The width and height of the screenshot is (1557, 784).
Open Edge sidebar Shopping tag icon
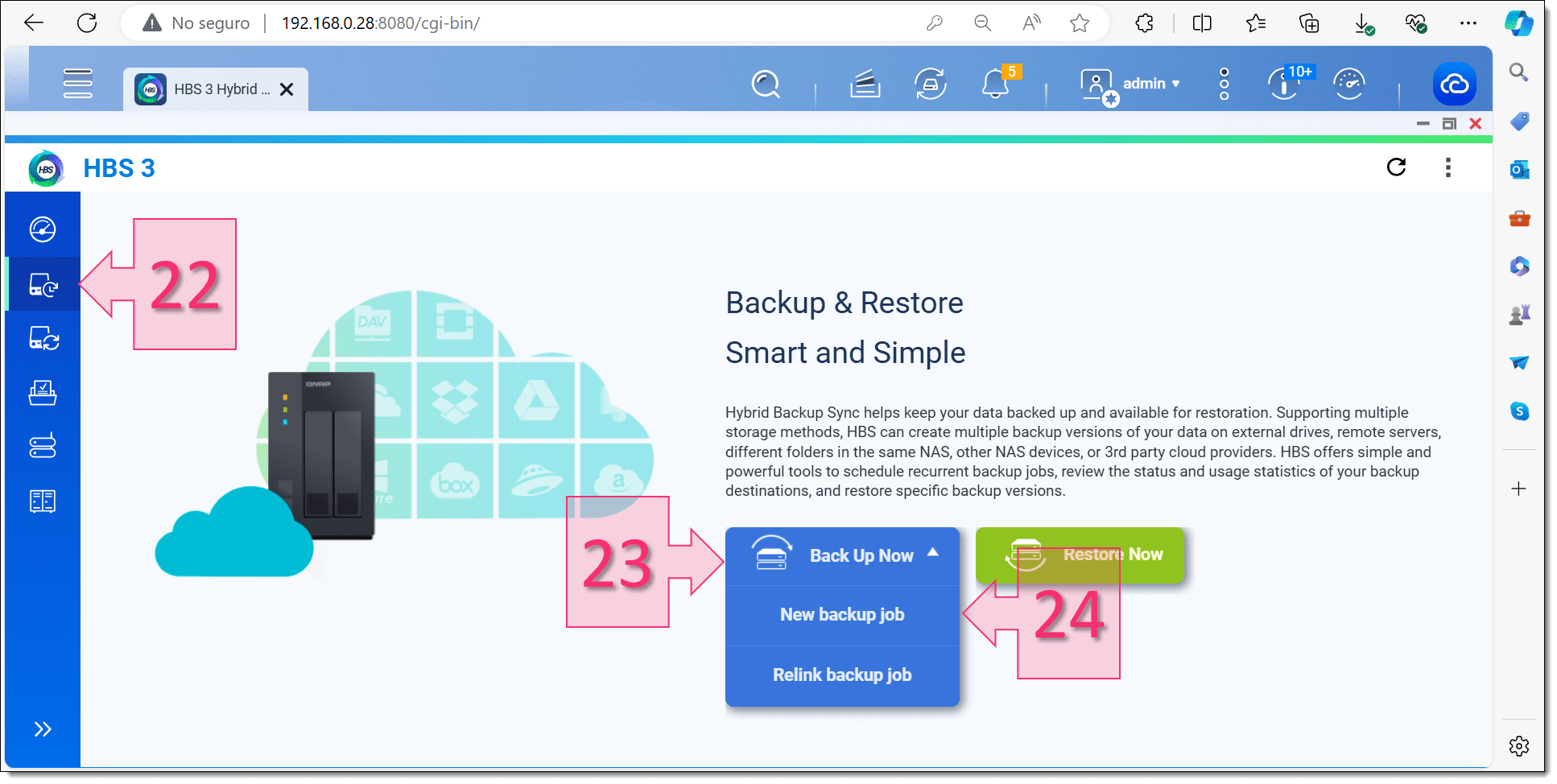[x=1519, y=122]
